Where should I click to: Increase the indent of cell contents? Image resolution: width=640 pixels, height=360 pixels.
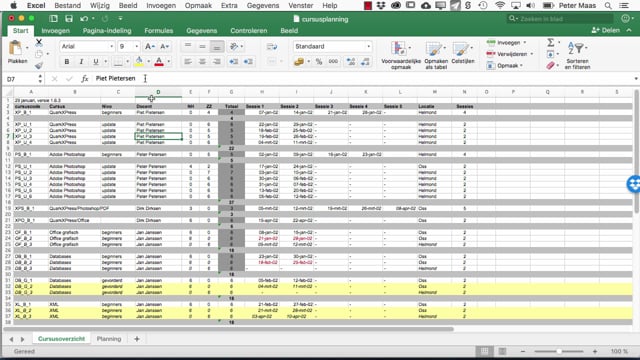click(x=248, y=62)
